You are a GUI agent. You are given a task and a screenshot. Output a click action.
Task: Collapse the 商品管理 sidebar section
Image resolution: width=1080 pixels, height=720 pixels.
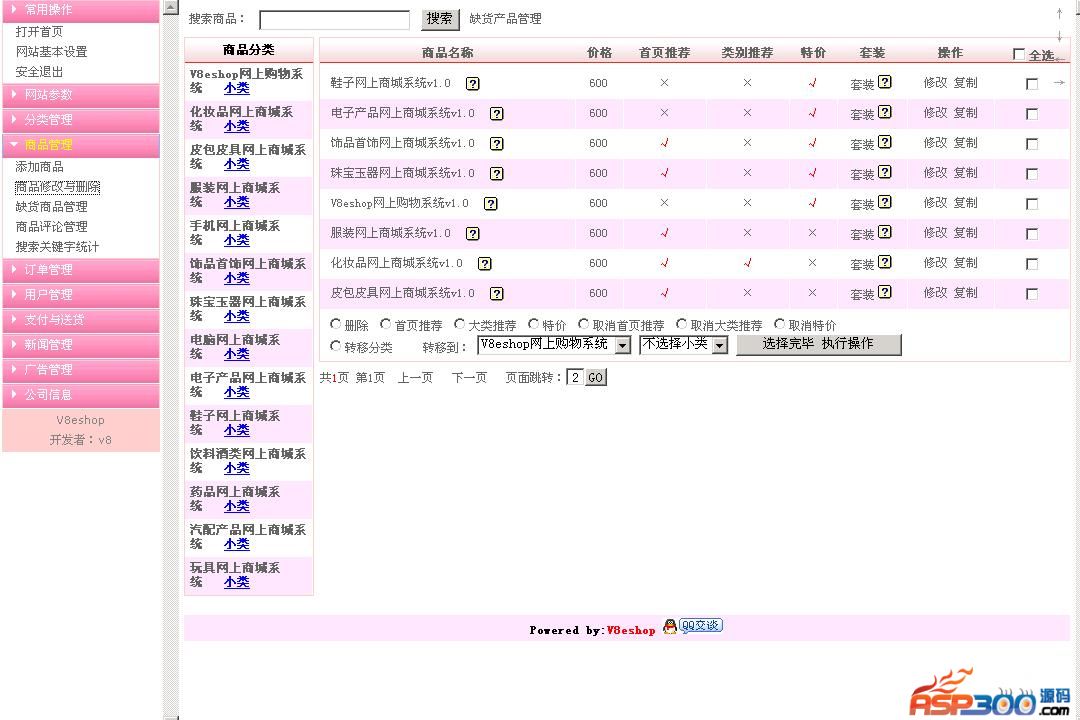click(81, 145)
